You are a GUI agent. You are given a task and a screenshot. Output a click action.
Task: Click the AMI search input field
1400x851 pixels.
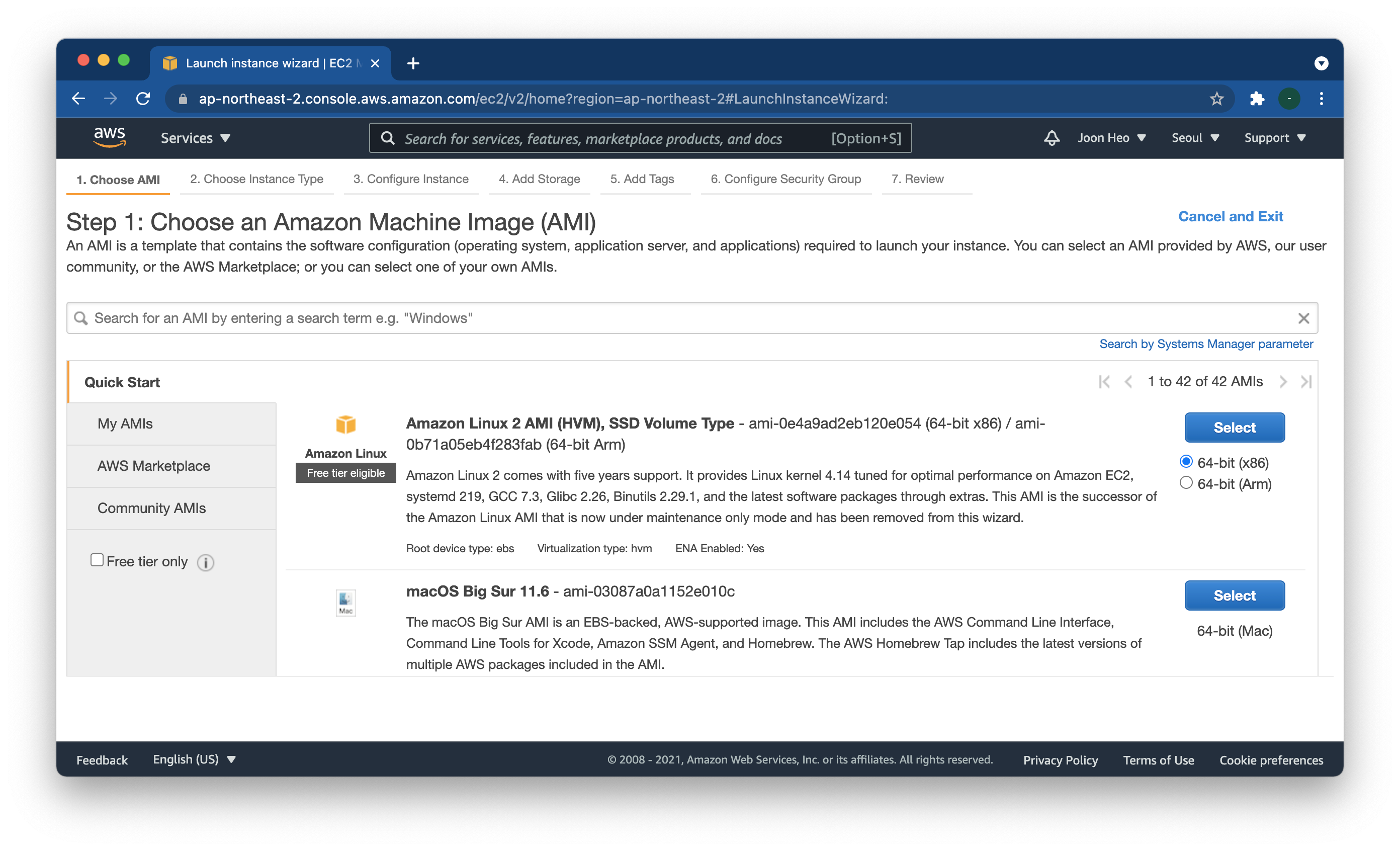682,318
